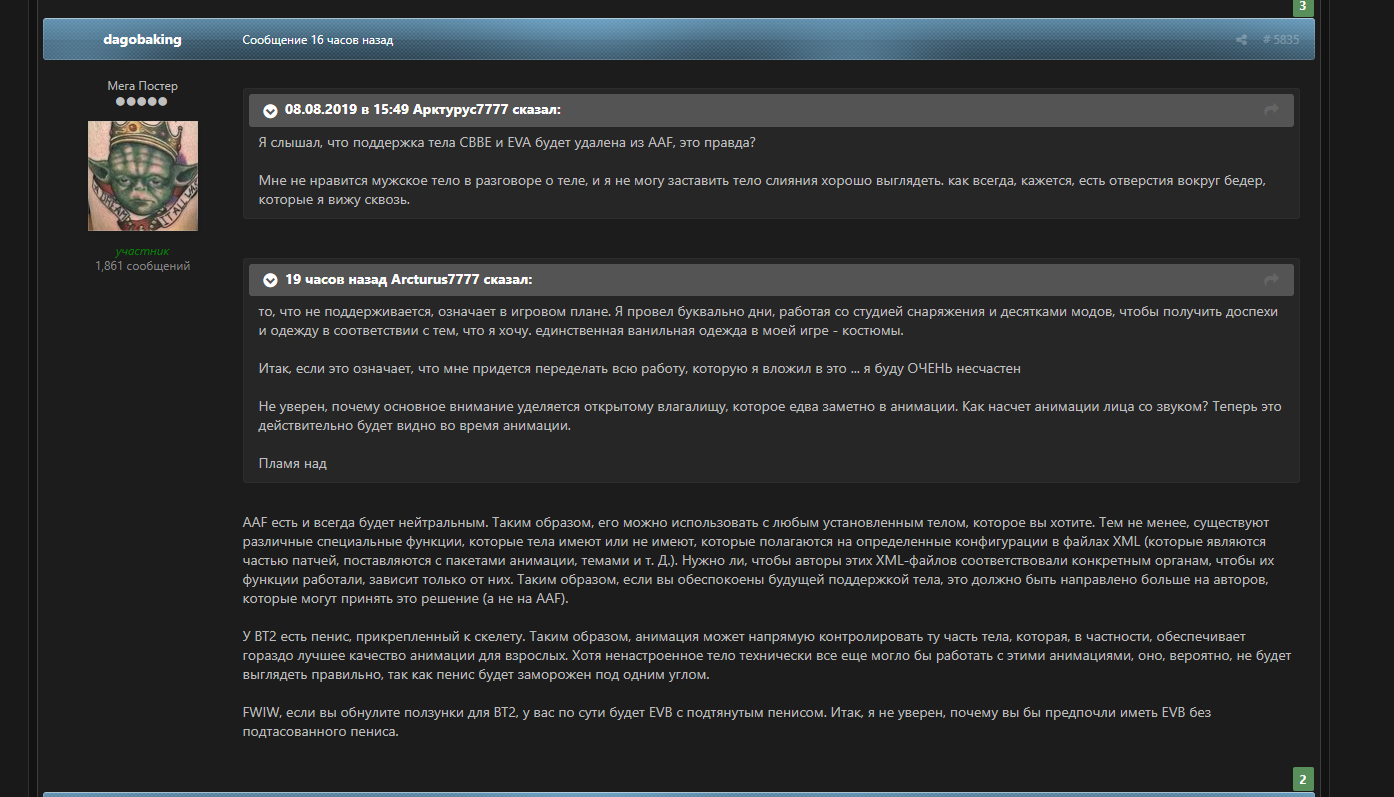Click the '08.08.2019 в 15:49 Арктурус7777 сказал:' quote title
1394x797 pixels.
tap(422, 110)
